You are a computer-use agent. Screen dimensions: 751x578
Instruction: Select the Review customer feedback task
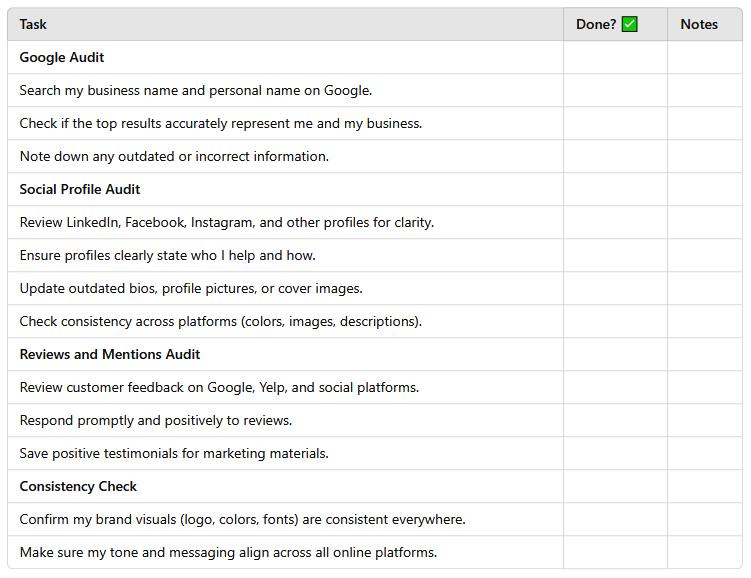219,387
